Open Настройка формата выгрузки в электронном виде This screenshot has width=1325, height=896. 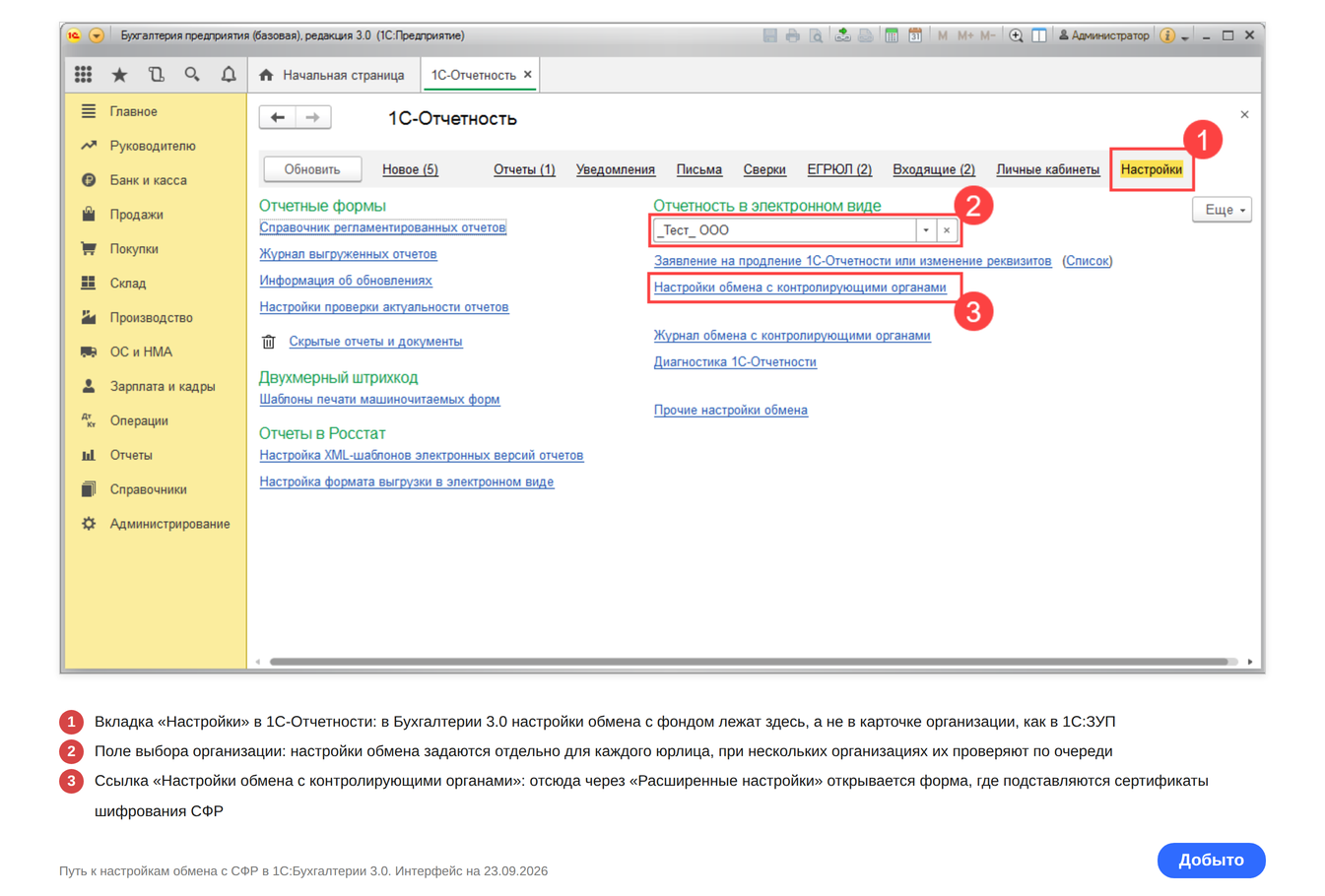(407, 482)
